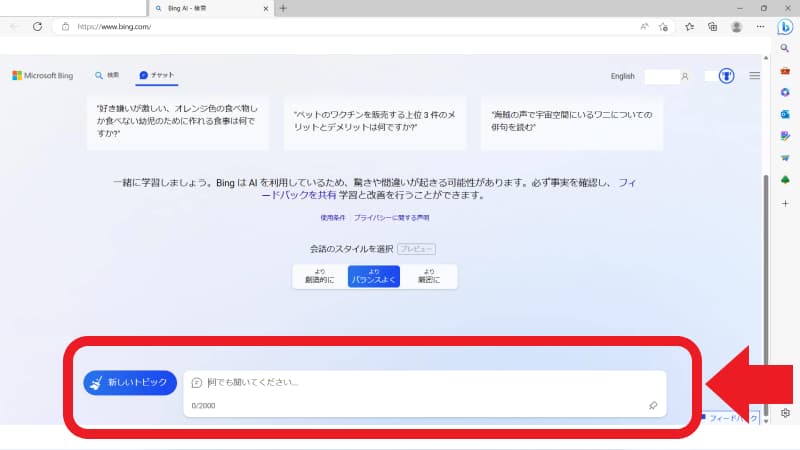Choose the pirate voice haiku suggestion card
This screenshot has width=800, height=450.
[572, 121]
